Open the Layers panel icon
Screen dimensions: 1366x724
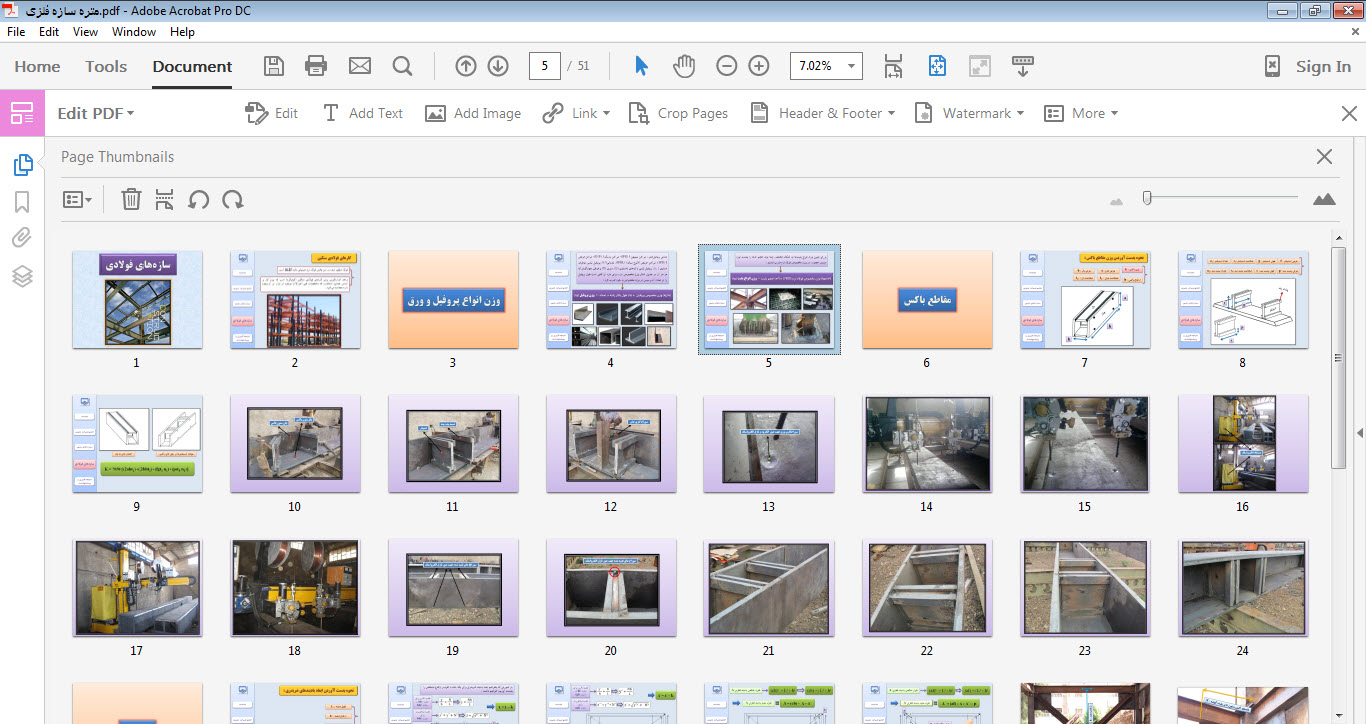point(22,276)
